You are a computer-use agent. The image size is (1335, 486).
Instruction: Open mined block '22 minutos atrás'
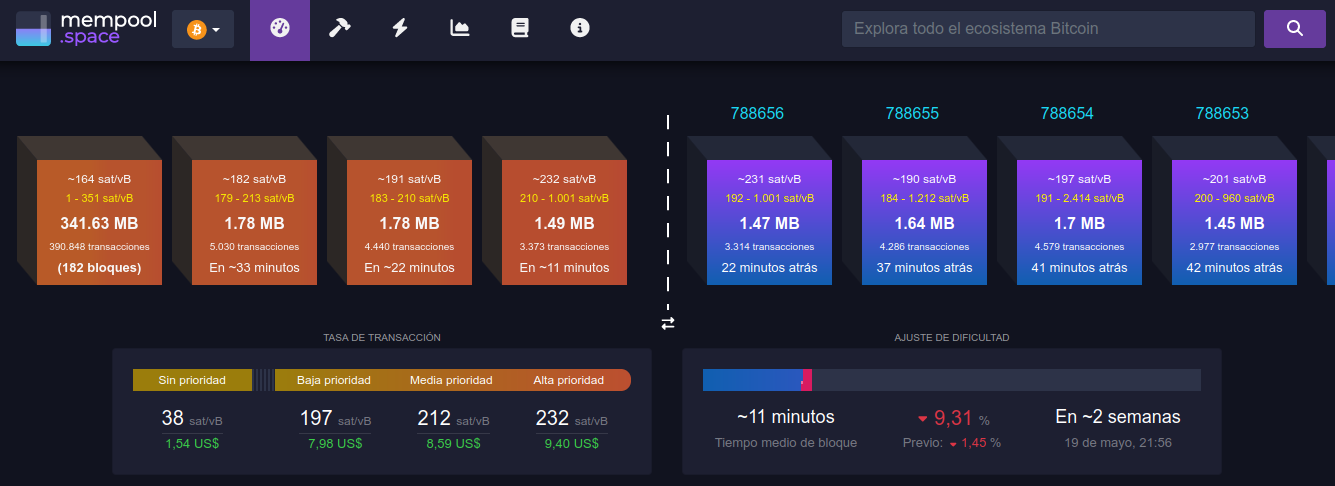[x=769, y=222]
